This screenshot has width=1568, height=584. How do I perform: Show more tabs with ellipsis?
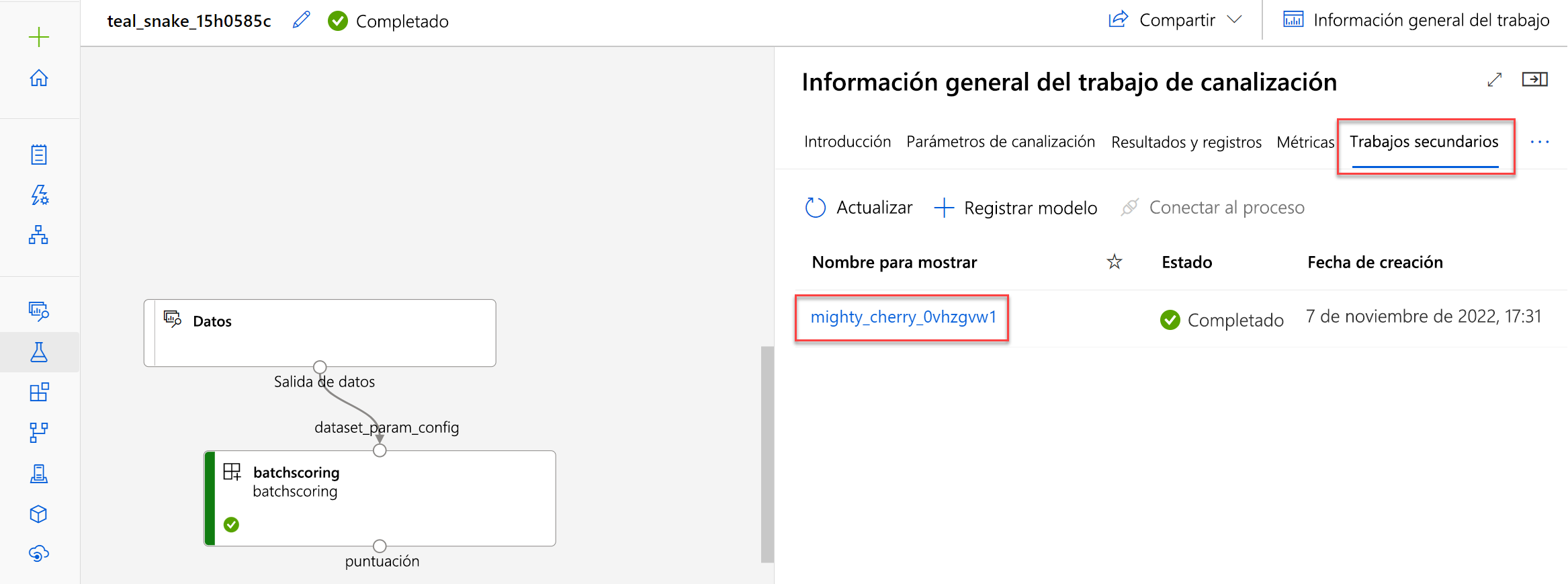[1539, 142]
